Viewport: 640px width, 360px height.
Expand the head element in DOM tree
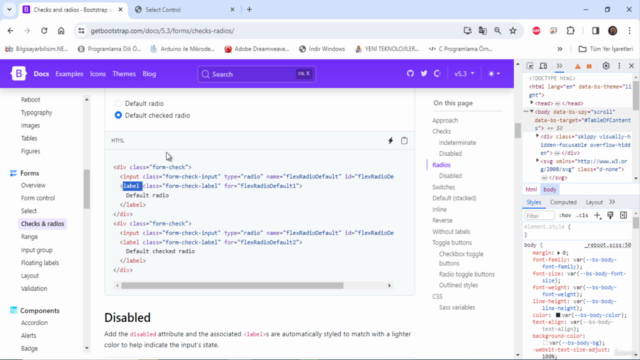pyautogui.click(x=532, y=103)
